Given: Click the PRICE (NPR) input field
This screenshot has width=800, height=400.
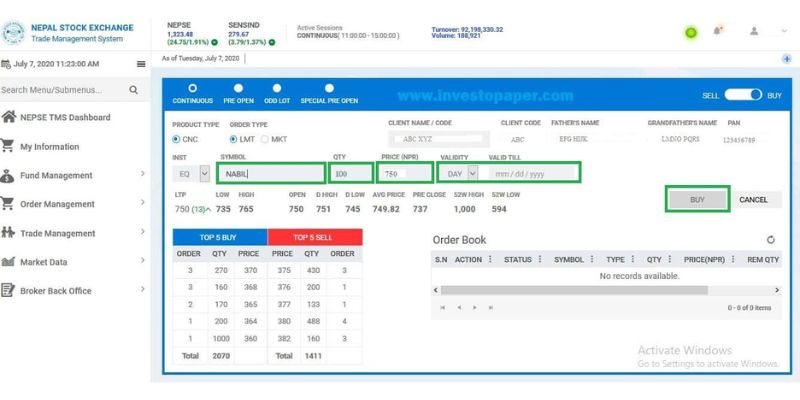Looking at the screenshot, I should pyautogui.click(x=405, y=173).
